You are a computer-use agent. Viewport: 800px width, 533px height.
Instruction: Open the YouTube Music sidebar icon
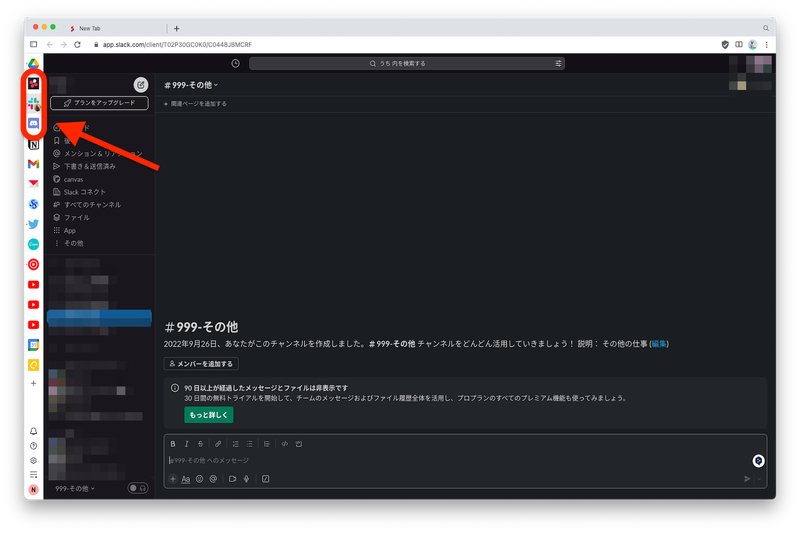click(33, 264)
